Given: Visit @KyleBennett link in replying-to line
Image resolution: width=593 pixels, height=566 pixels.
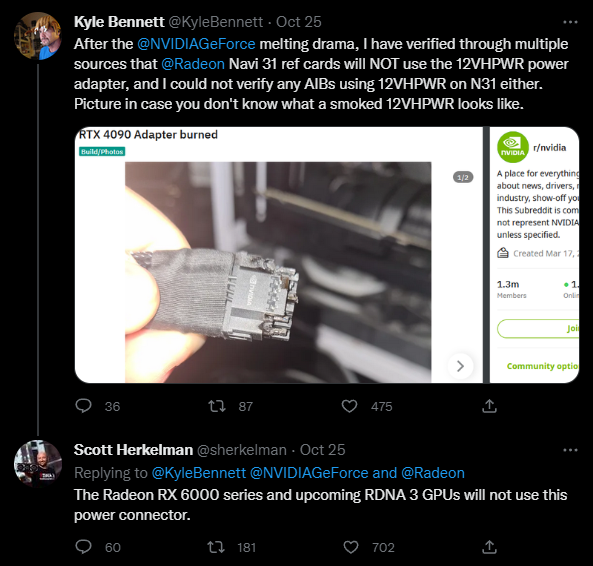Looking at the screenshot, I should [x=199, y=473].
